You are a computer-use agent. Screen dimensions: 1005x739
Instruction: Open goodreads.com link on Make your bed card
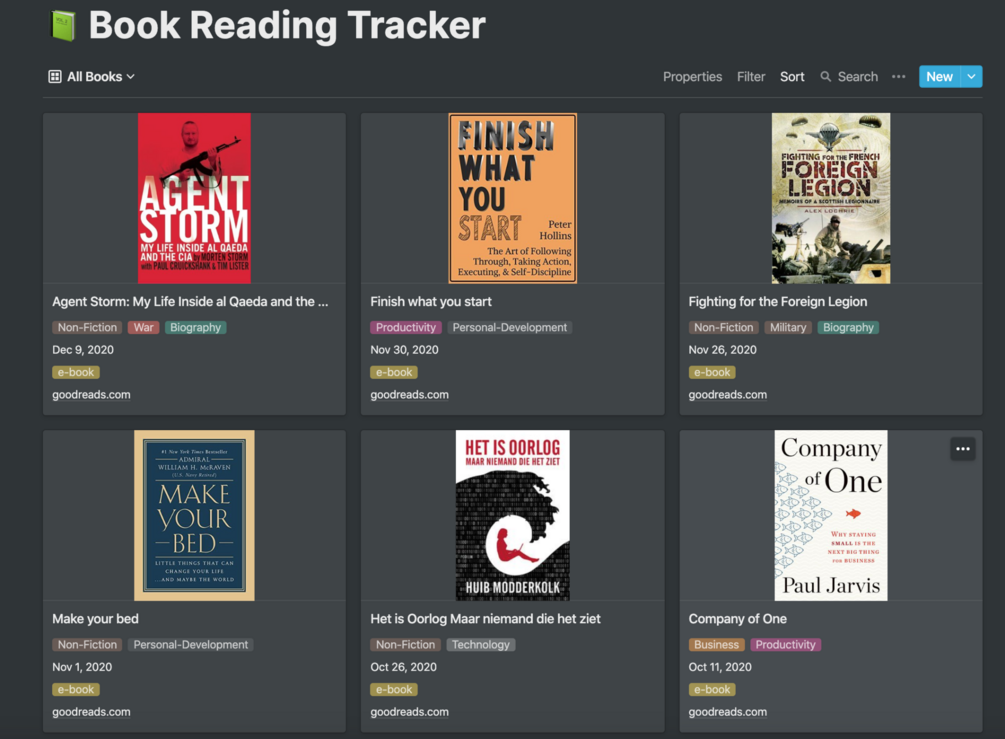click(91, 712)
